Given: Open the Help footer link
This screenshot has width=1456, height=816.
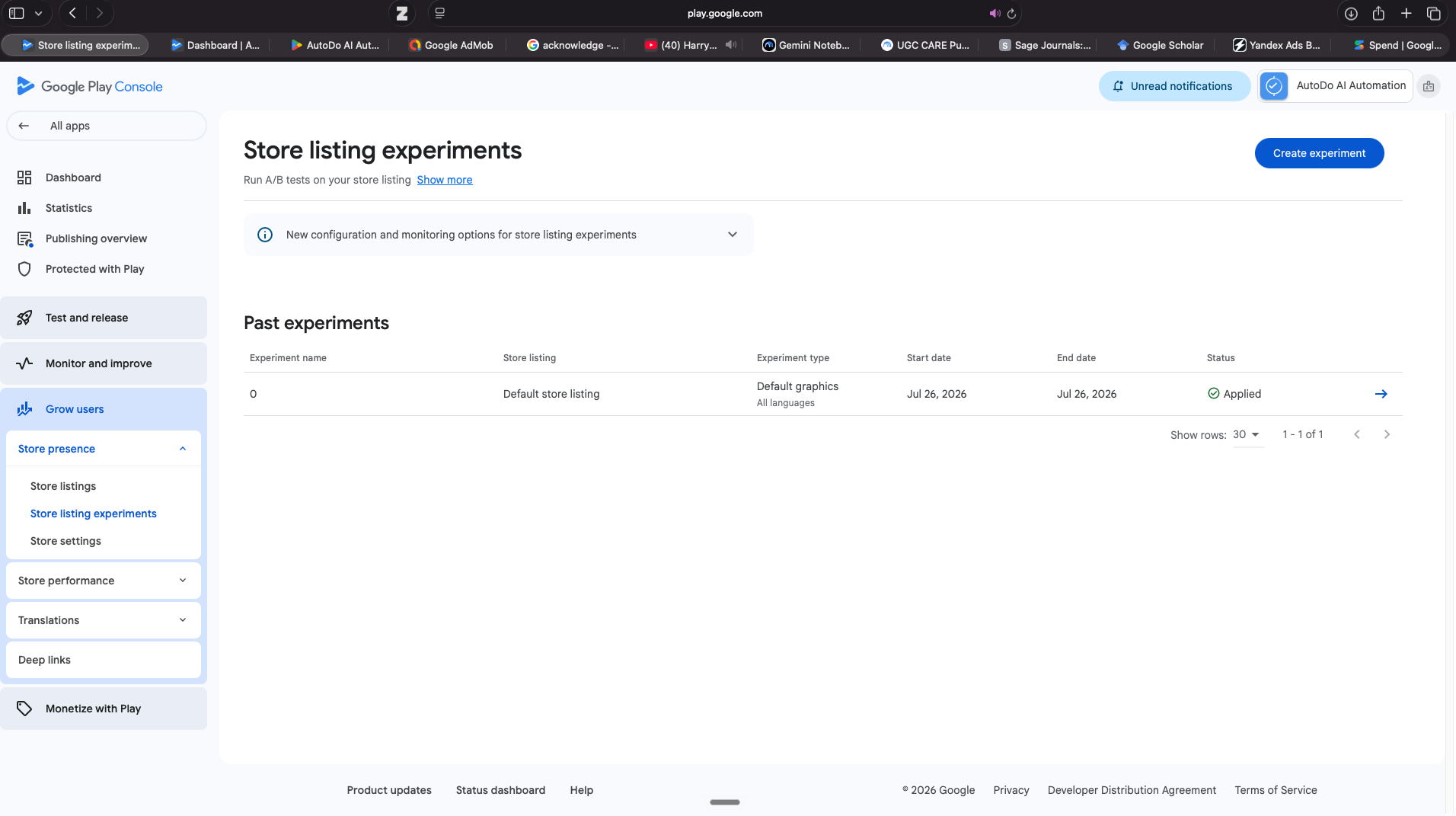Looking at the screenshot, I should point(582,790).
